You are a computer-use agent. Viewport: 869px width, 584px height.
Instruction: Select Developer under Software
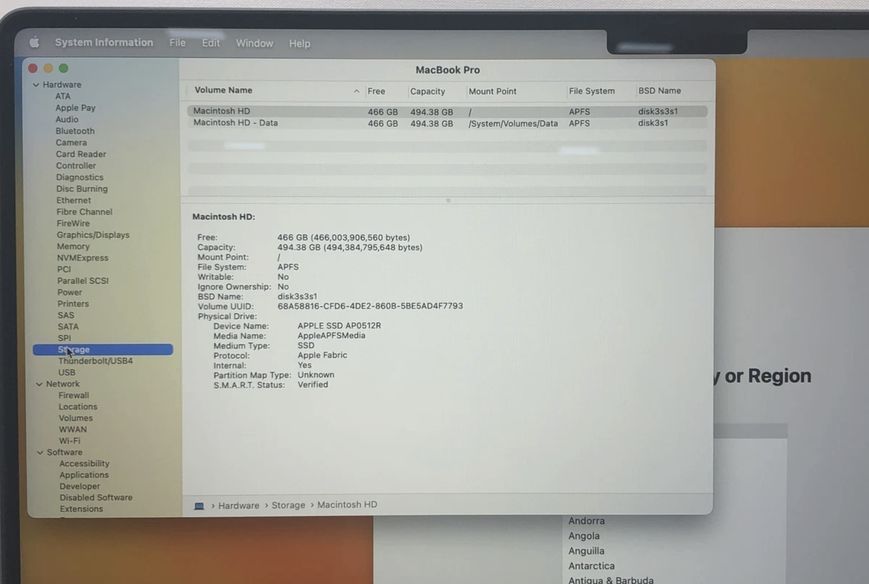(80, 486)
